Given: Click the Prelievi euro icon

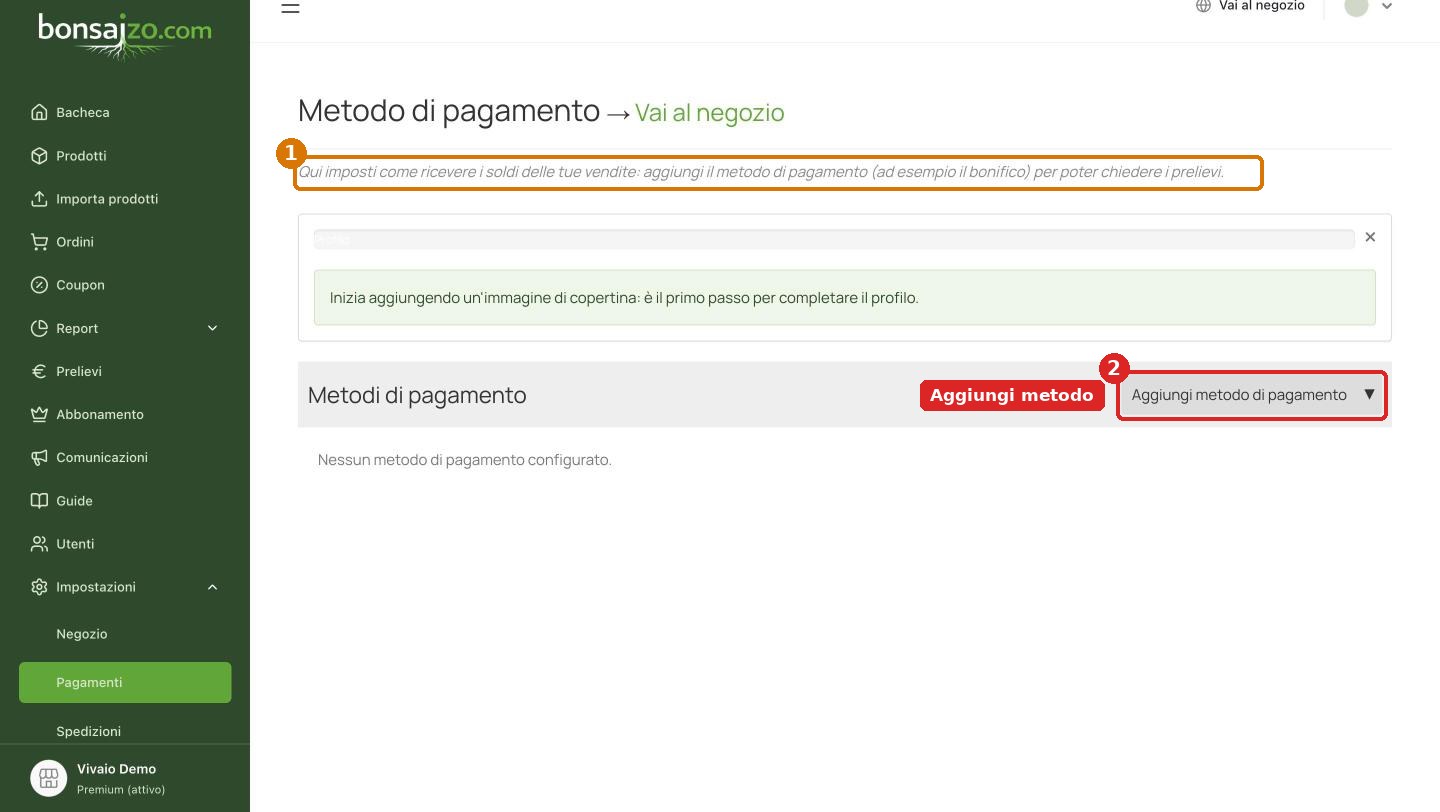Looking at the screenshot, I should [39, 371].
